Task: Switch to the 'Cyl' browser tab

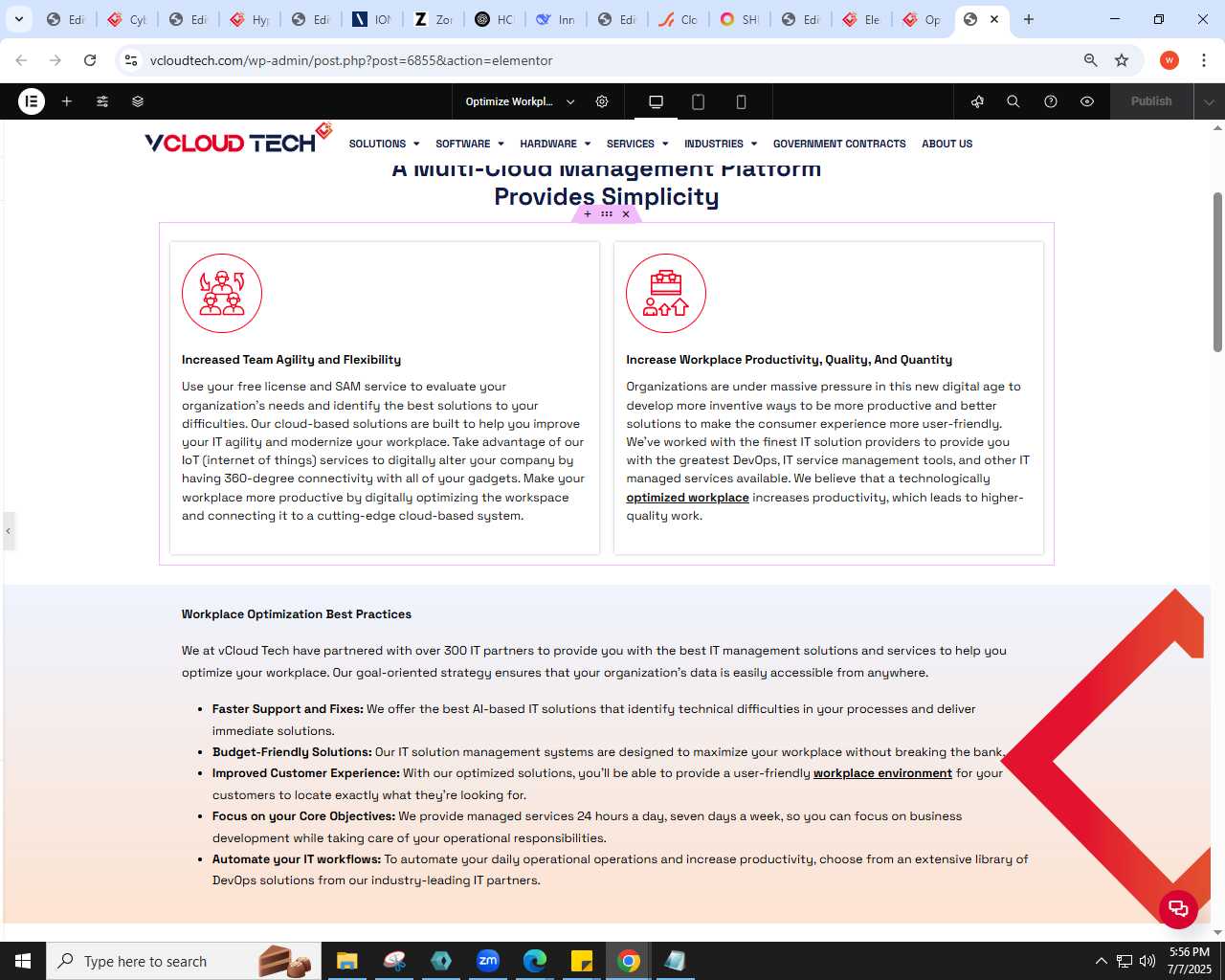Action: point(127,19)
